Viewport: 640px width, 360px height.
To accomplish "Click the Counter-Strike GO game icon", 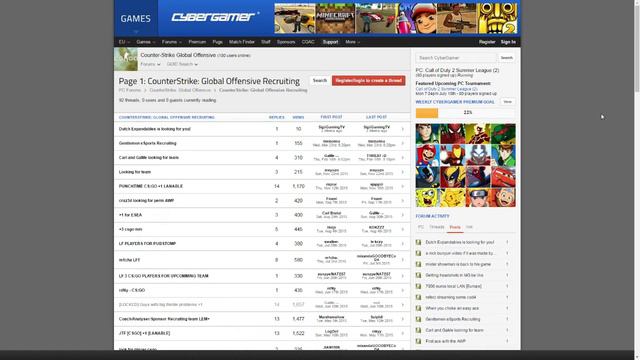I will (126, 59).
